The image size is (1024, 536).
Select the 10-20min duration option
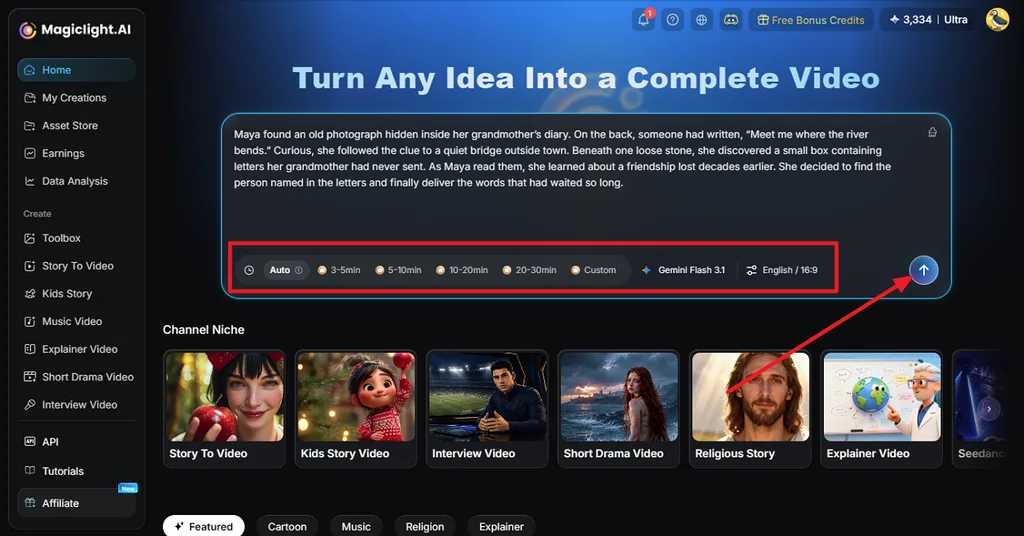point(462,270)
